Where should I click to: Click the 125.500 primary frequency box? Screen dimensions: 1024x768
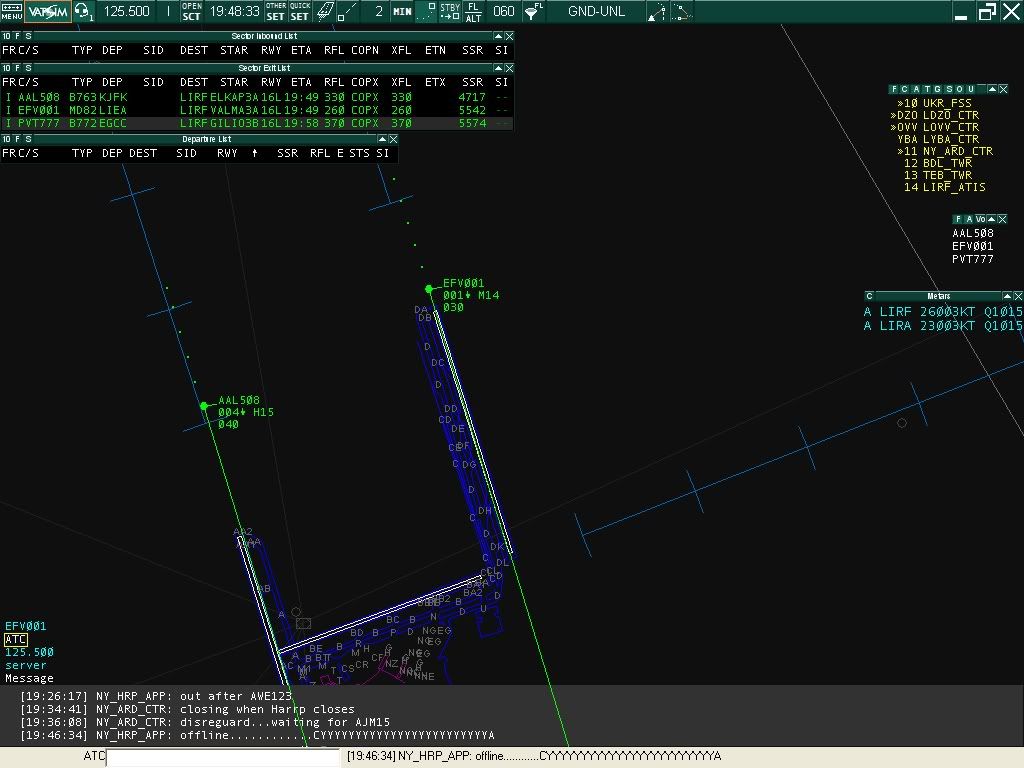pos(127,11)
